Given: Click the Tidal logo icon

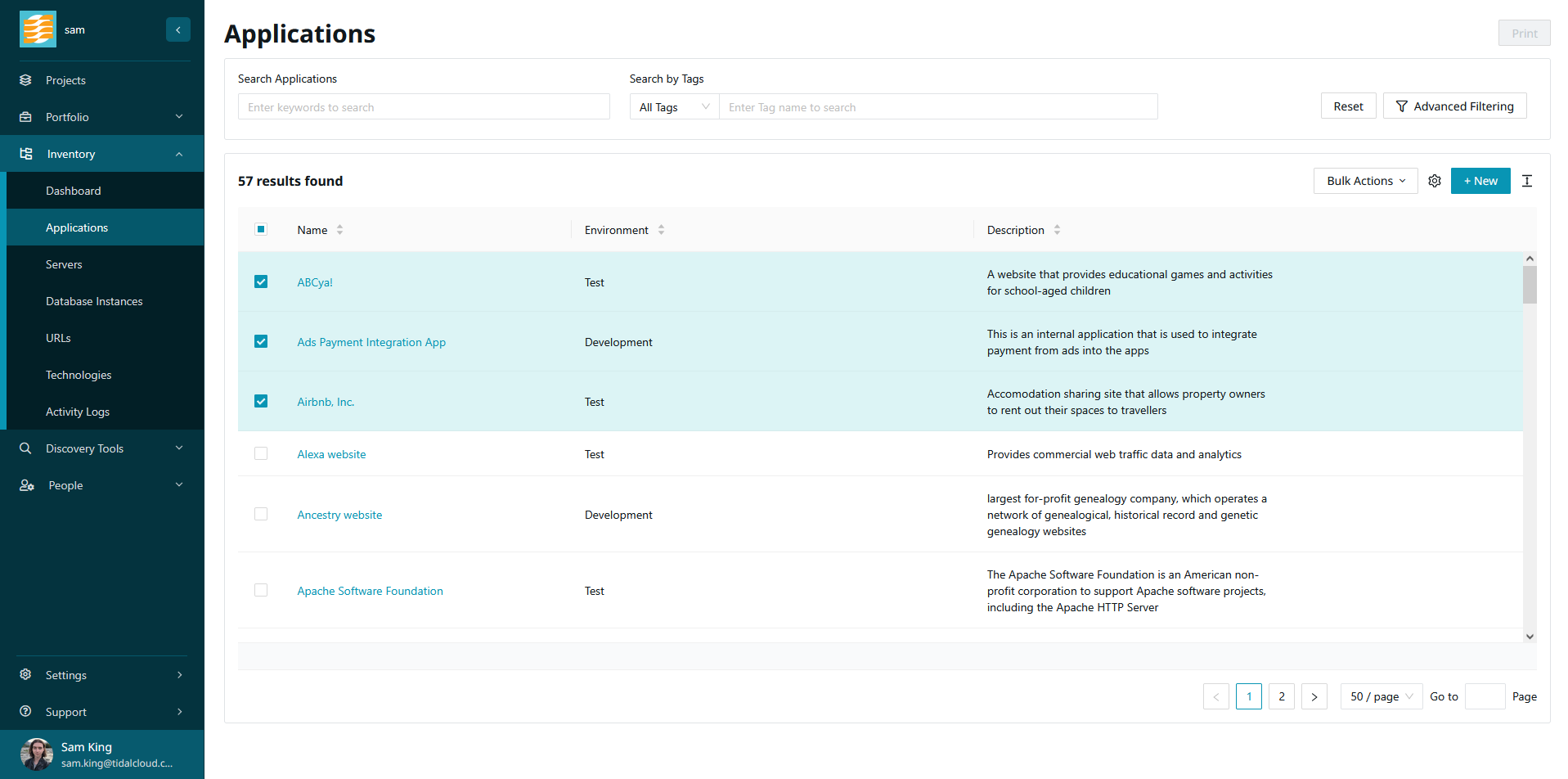Looking at the screenshot, I should (38, 29).
